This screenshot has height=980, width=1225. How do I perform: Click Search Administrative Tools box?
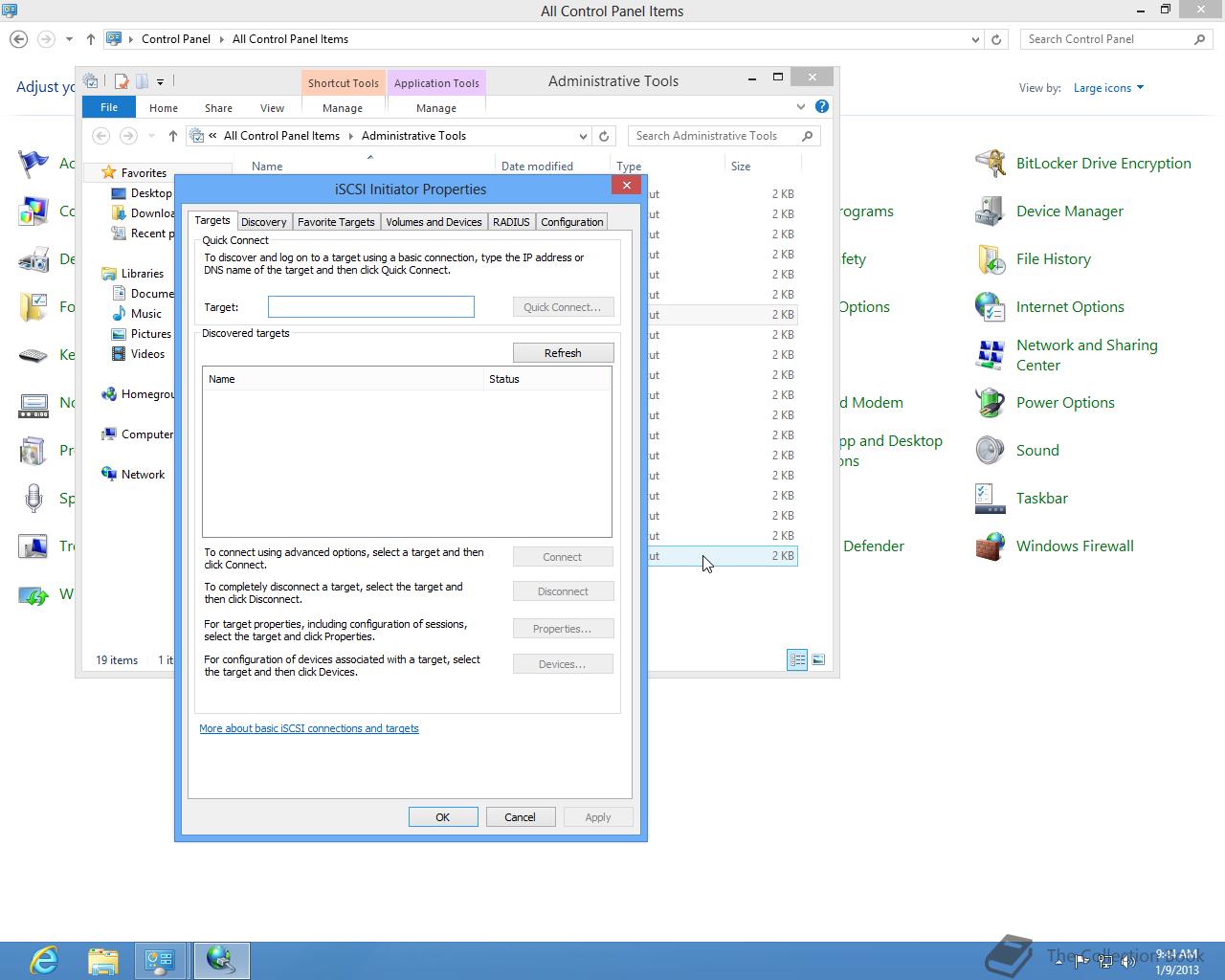tap(724, 136)
